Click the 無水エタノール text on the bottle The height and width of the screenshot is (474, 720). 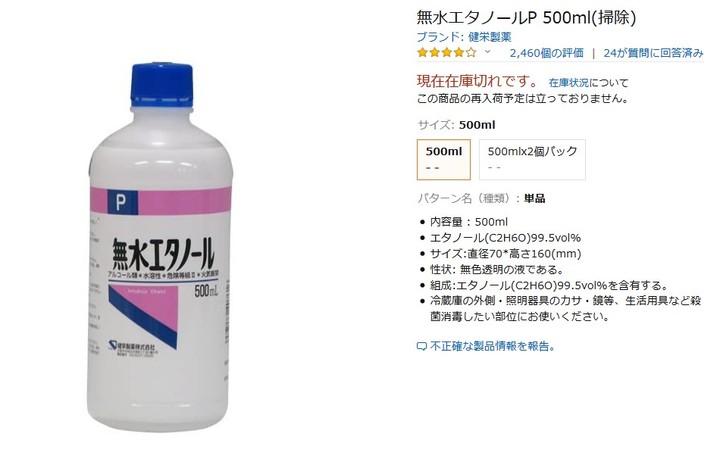click(163, 254)
